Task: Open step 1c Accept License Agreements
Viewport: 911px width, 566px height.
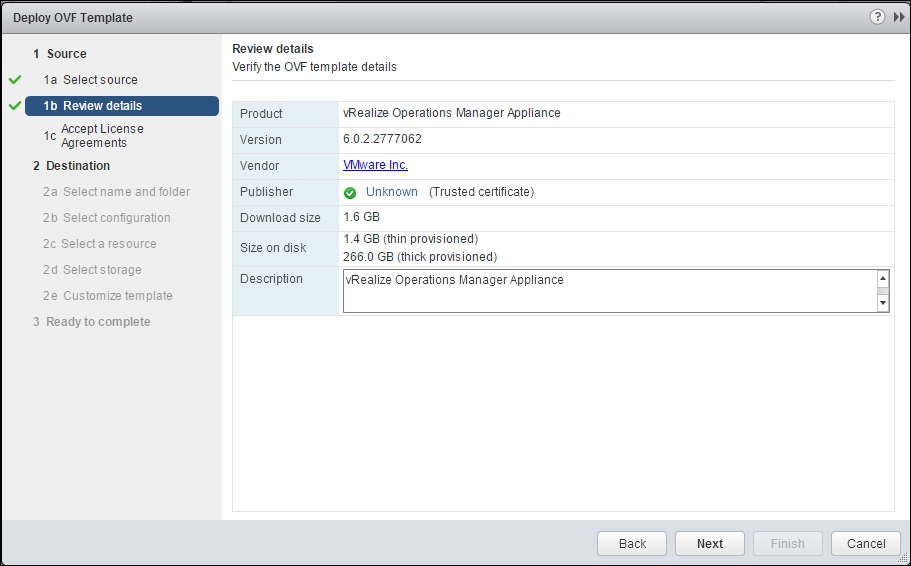Action: 94,136
